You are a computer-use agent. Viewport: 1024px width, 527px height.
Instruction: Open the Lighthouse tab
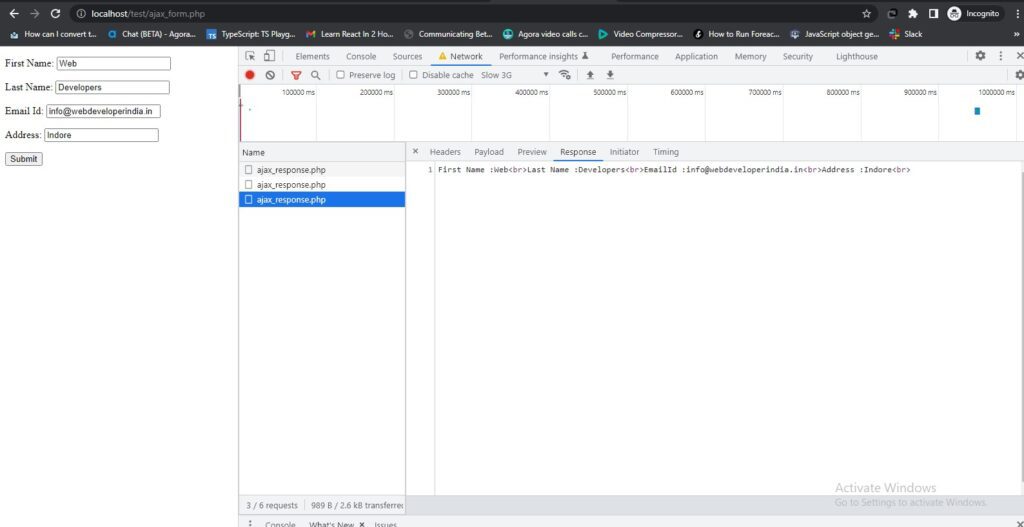[x=857, y=57]
